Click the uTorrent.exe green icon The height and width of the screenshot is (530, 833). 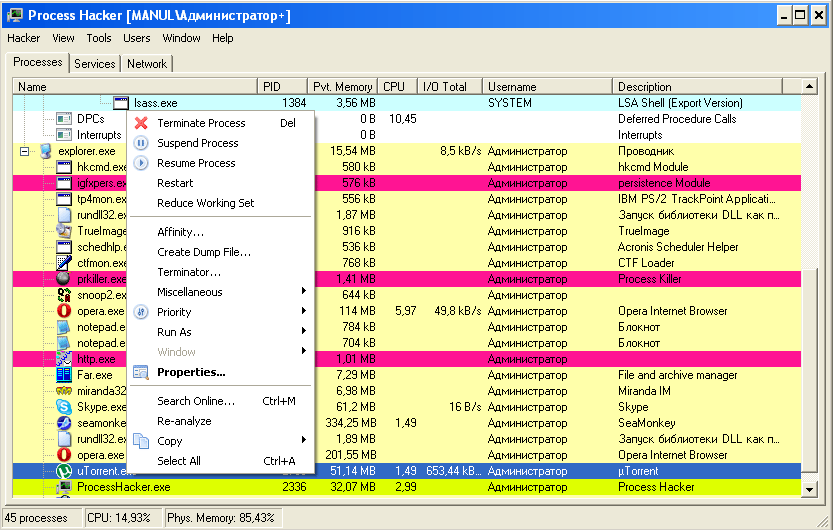64,471
